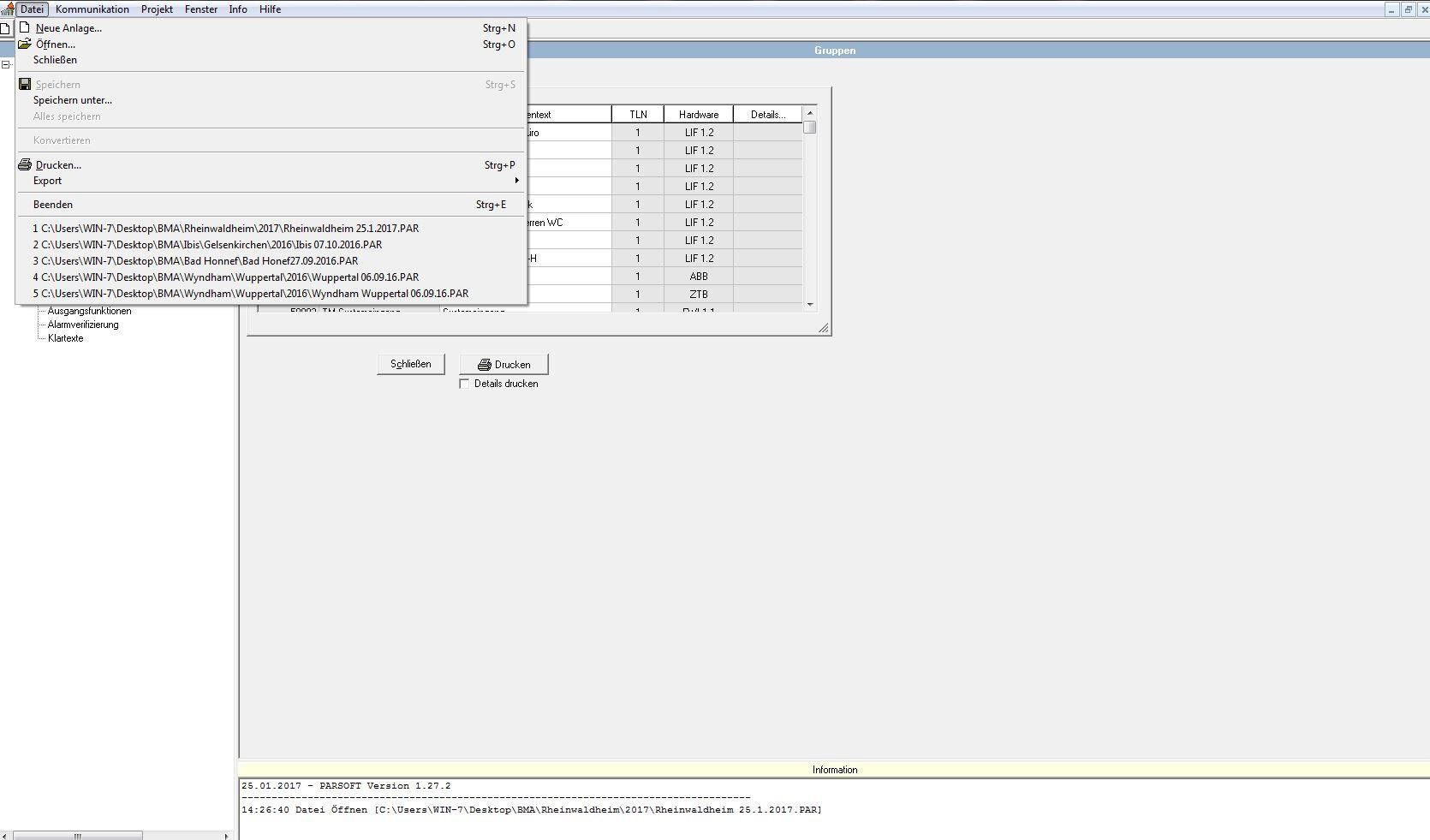This screenshot has width=1430, height=840.
Task: Enable the Details drucken checkbox
Action: tap(465, 384)
